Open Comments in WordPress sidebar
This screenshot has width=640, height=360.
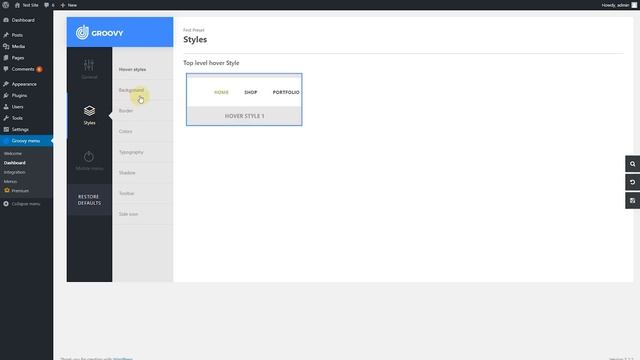click(x=26, y=69)
